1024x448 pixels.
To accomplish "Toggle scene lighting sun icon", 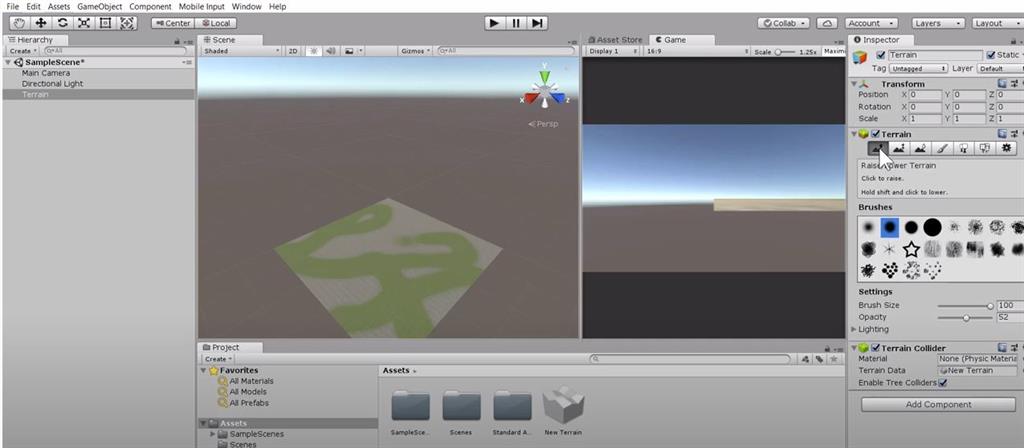I will [313, 51].
